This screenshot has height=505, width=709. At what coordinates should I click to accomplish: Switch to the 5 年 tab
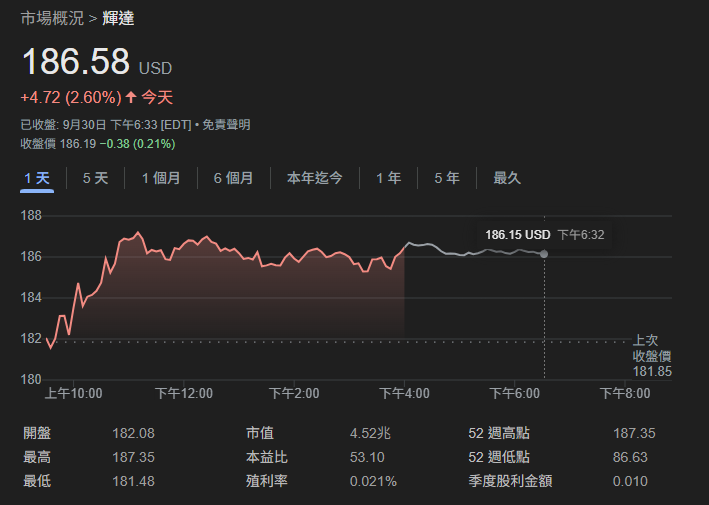point(446,178)
